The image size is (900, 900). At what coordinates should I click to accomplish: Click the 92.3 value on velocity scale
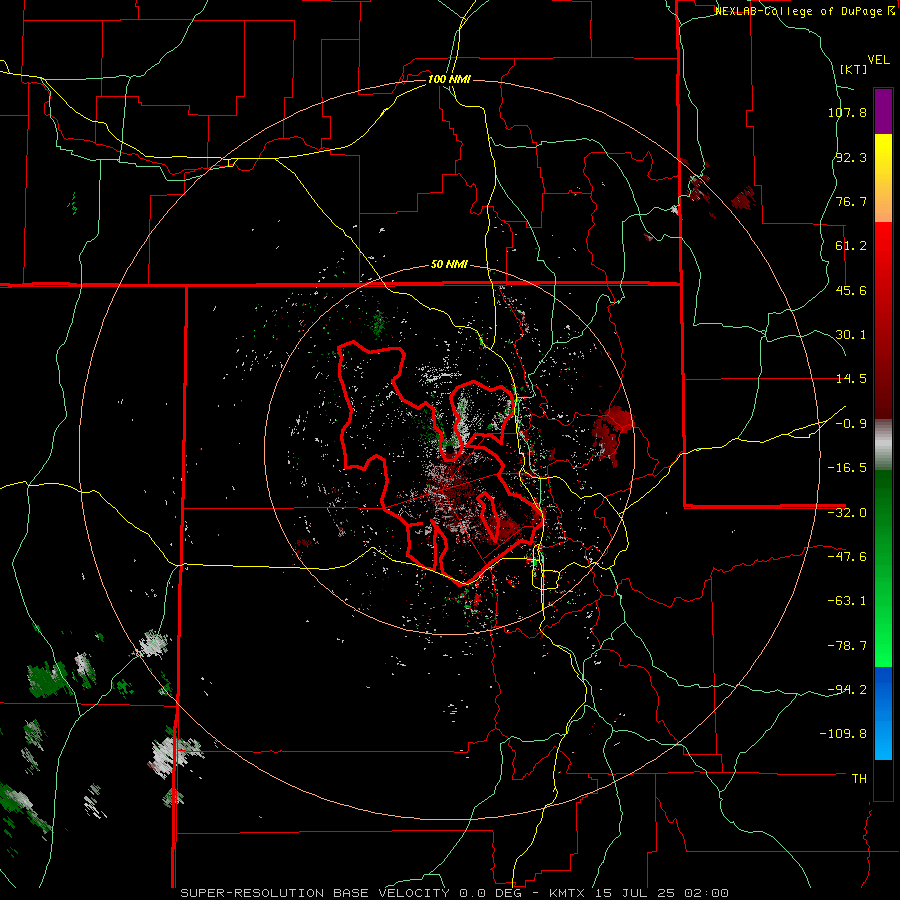coord(851,157)
